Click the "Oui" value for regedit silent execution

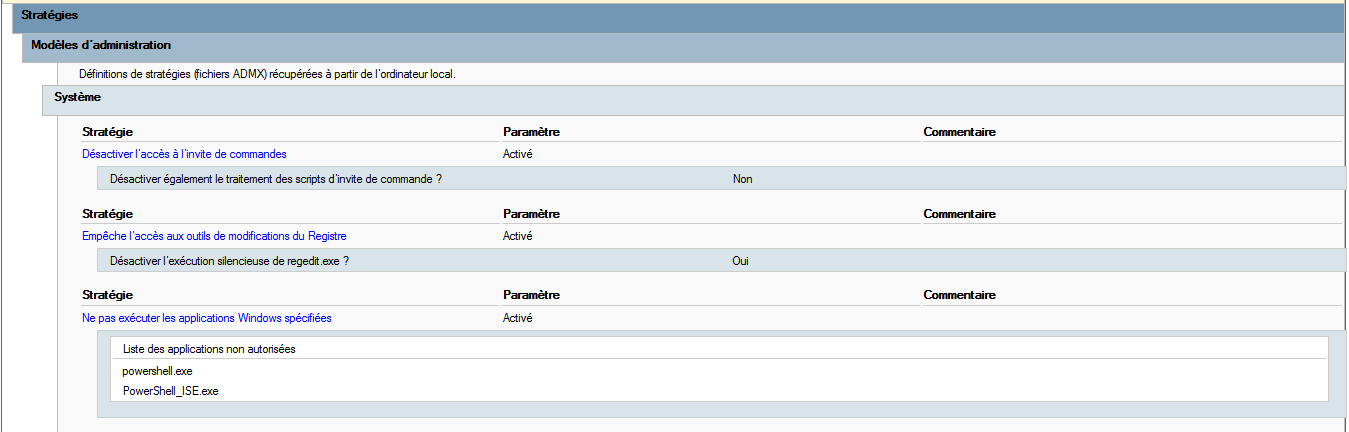tap(741, 261)
